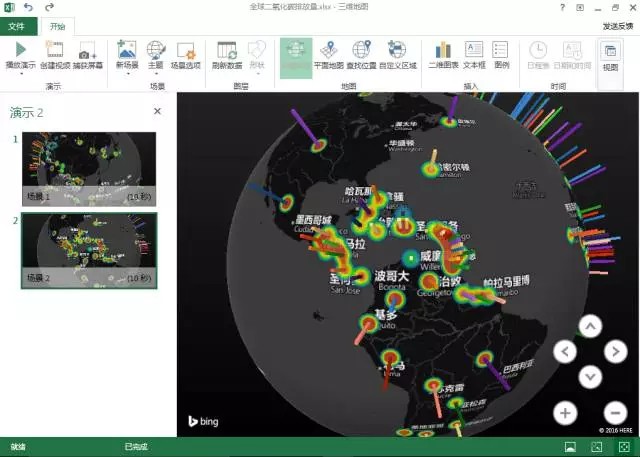This screenshot has height=457, width=640.
Task: Click the 发送反馈 send feedback link
Action: (618, 26)
